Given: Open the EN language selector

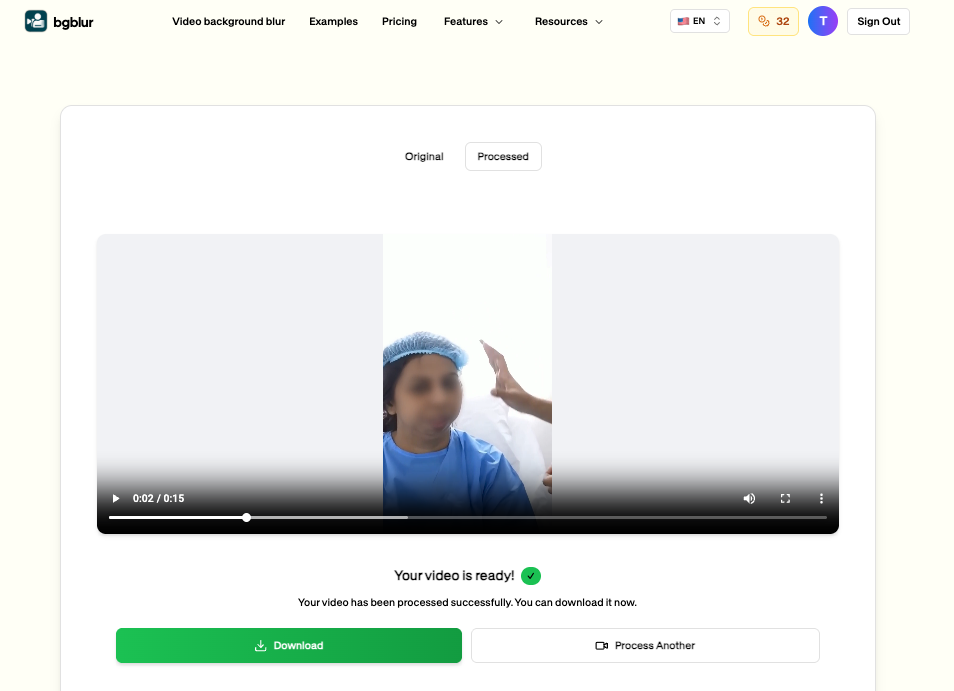Looking at the screenshot, I should click(x=699, y=20).
